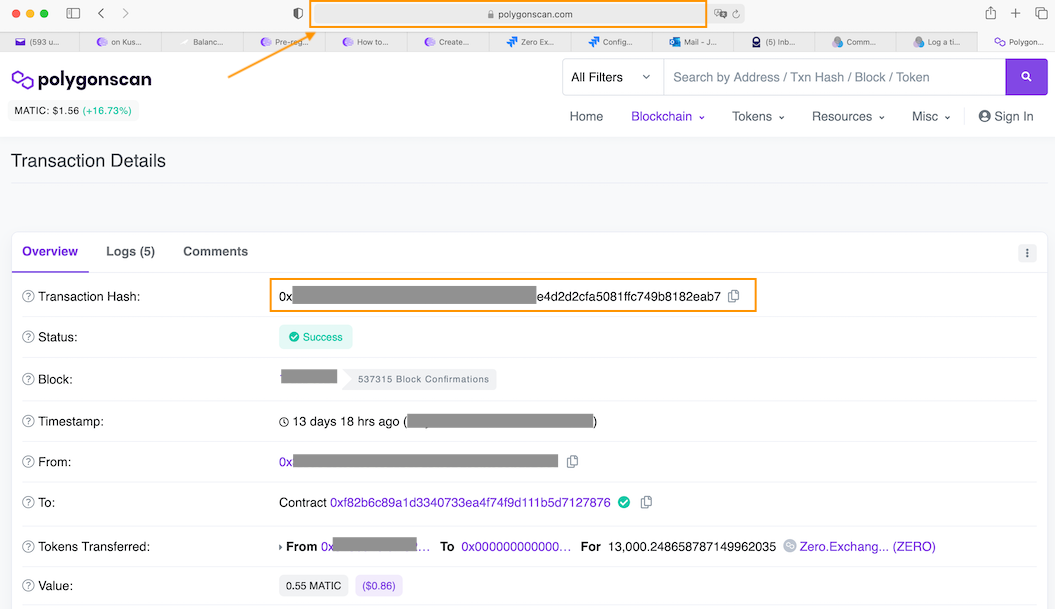
Task: Click the '($0.86)' value badge
Action: tap(379, 586)
